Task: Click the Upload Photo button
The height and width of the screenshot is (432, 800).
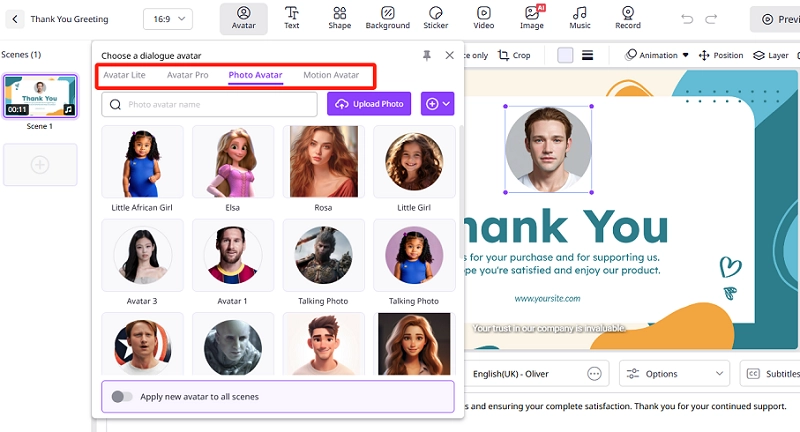Action: pyautogui.click(x=369, y=104)
